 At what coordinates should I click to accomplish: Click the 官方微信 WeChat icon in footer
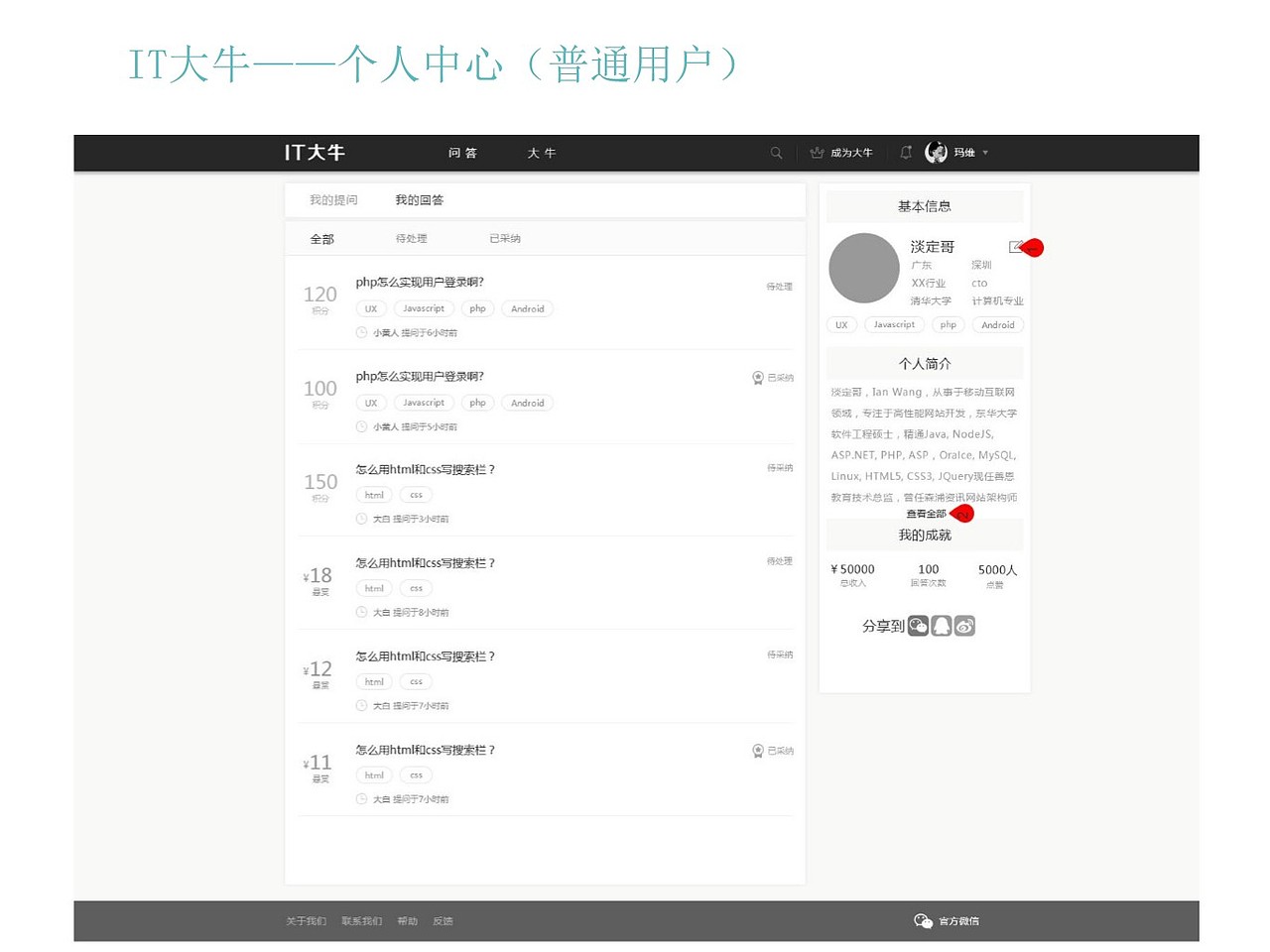click(x=923, y=921)
